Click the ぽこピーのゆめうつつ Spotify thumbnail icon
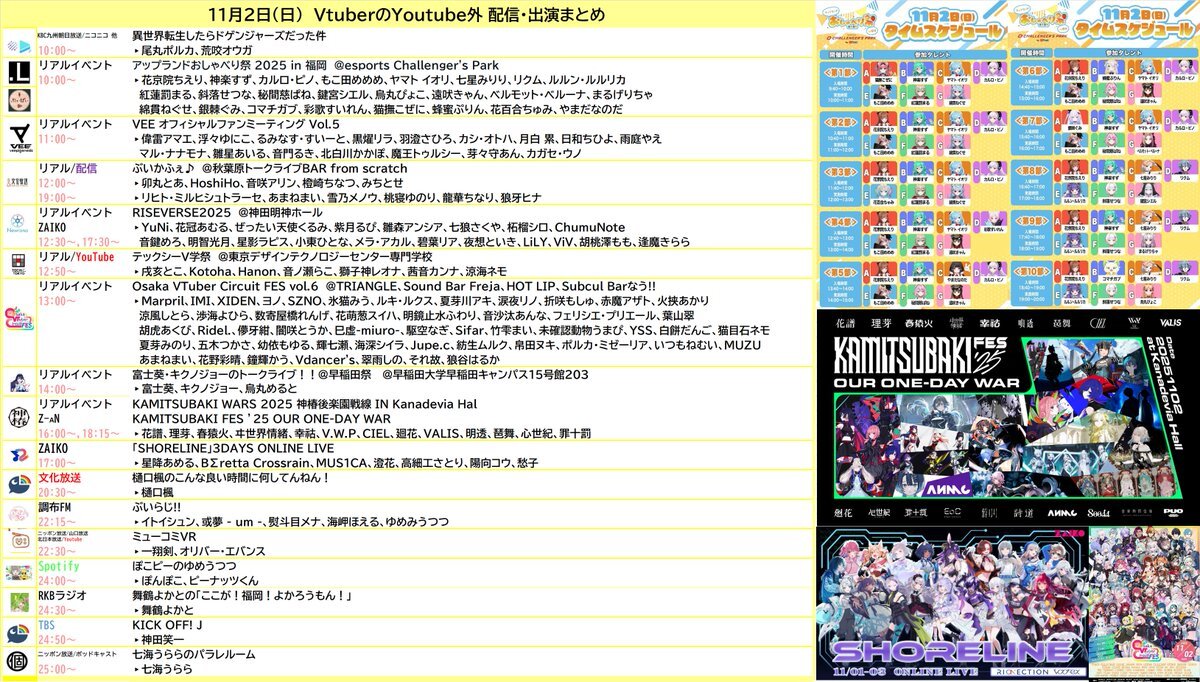 pos(18,573)
